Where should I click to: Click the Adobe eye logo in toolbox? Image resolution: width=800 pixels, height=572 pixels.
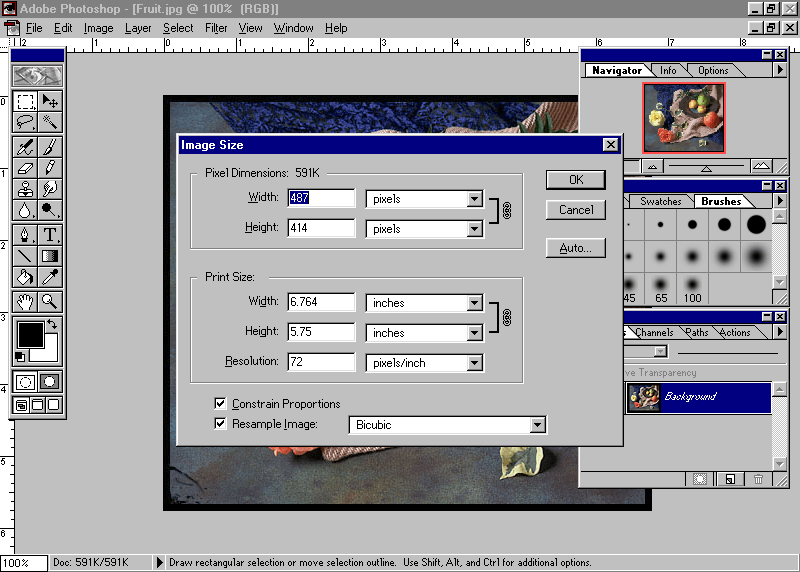coord(37,76)
